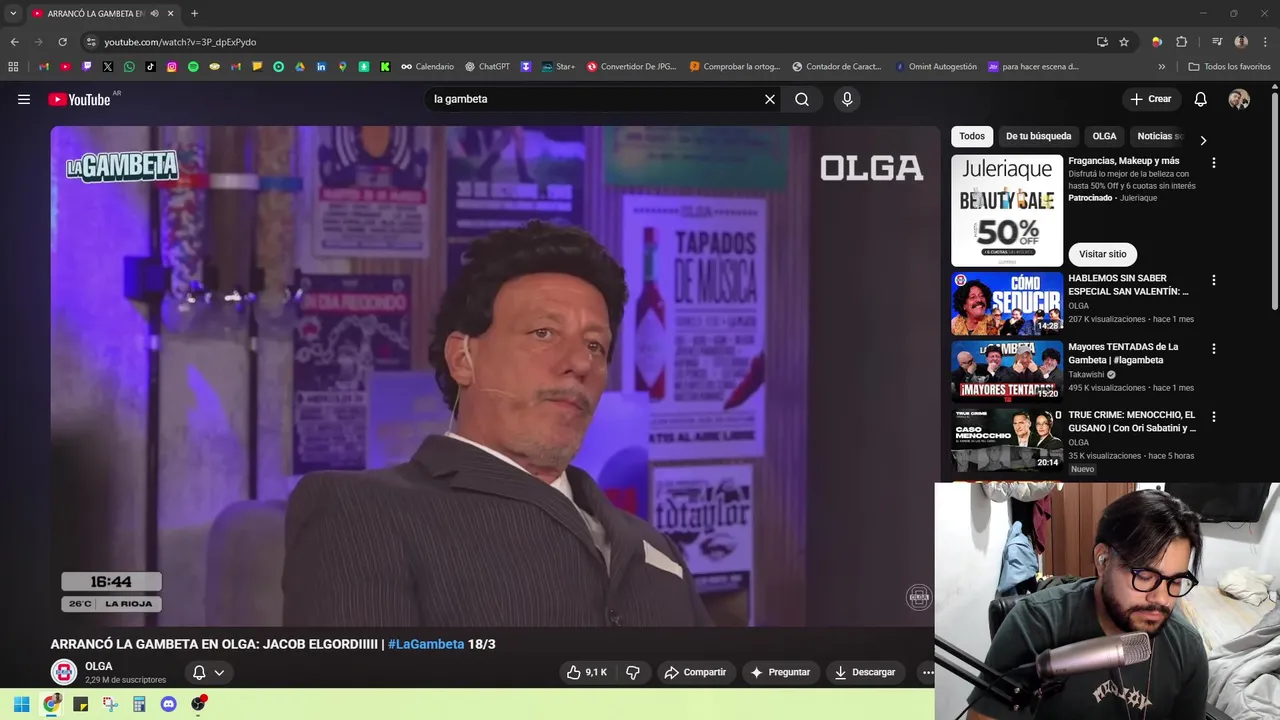Open the Calendario bookmark
The height and width of the screenshot is (720, 1280).
tap(427, 67)
